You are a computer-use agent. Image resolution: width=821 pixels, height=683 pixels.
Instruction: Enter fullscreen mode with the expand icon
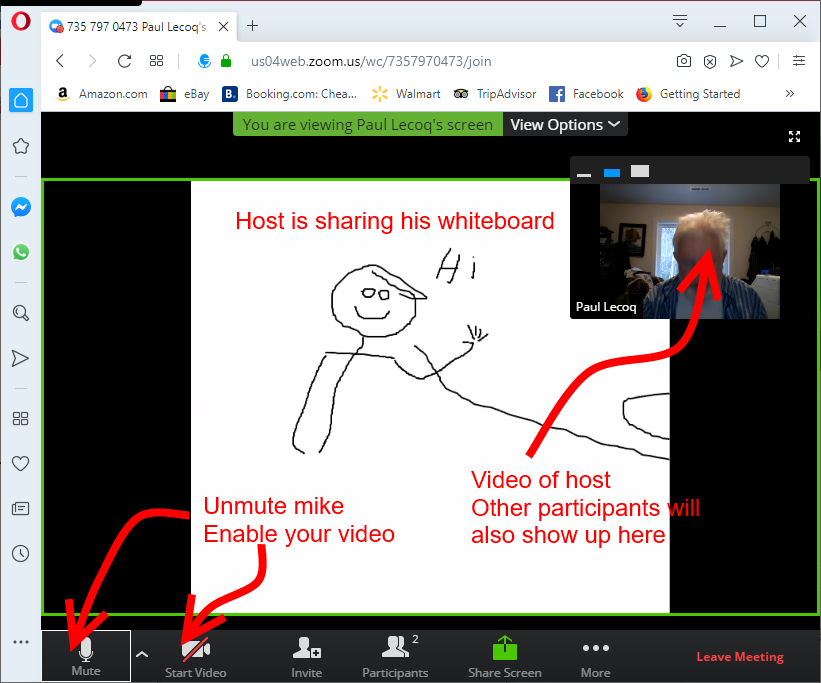[795, 136]
